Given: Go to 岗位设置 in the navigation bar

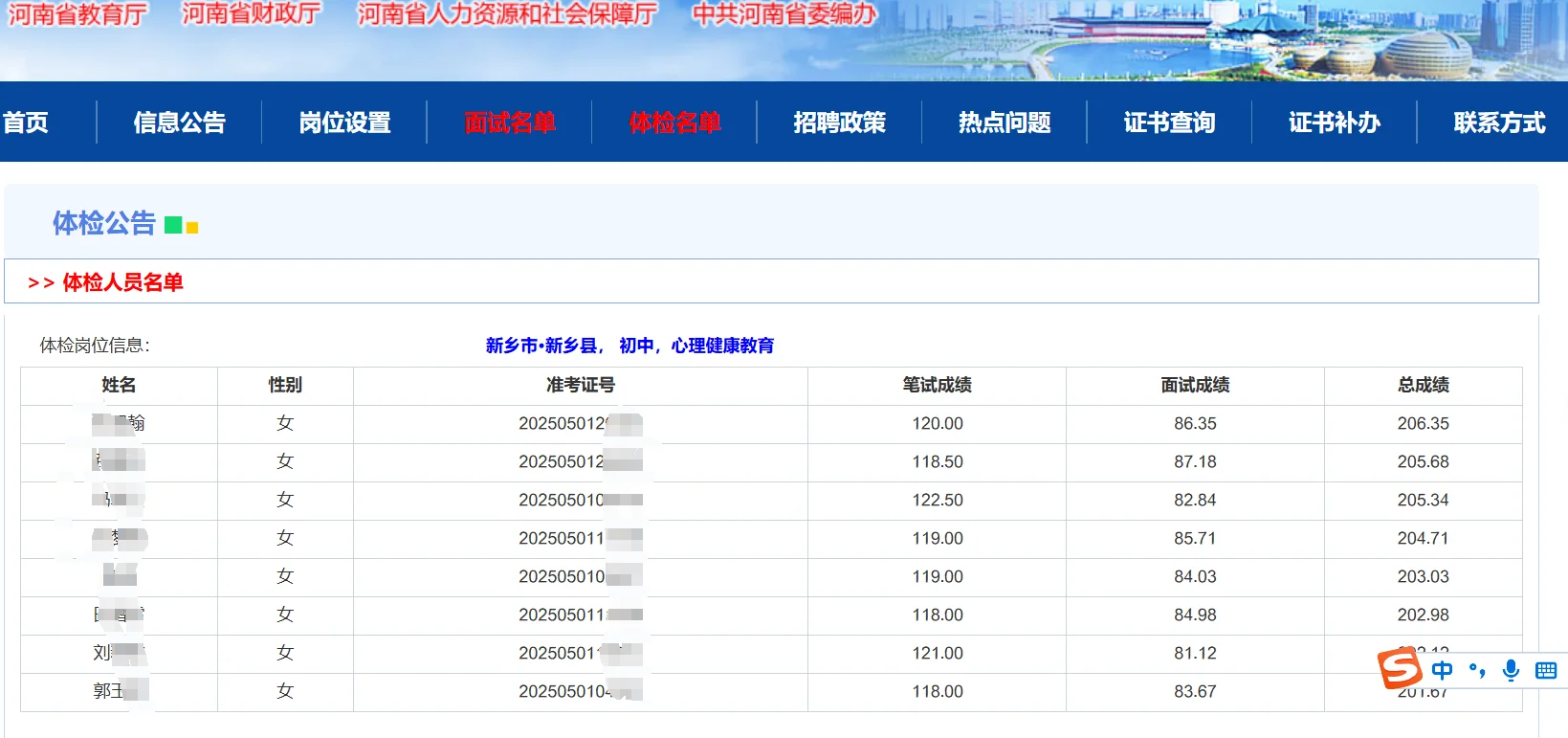Looking at the screenshot, I should (344, 123).
